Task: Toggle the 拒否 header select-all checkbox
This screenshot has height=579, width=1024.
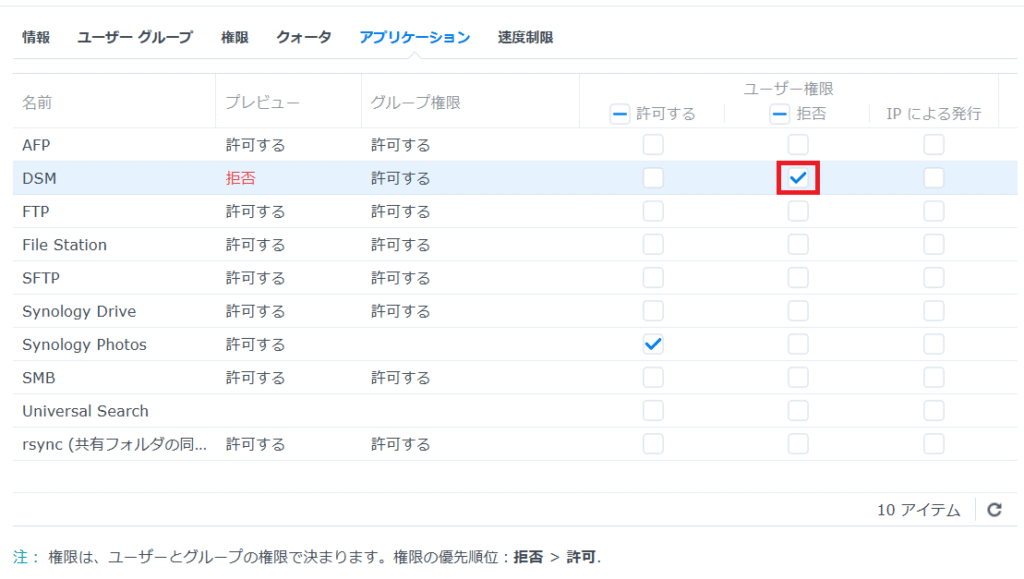Action: (779, 114)
